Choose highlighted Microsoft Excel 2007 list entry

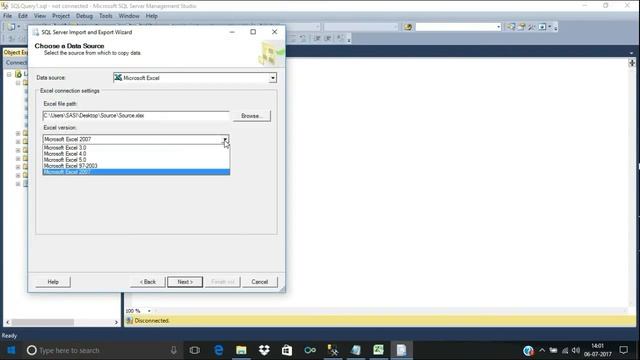coord(136,172)
